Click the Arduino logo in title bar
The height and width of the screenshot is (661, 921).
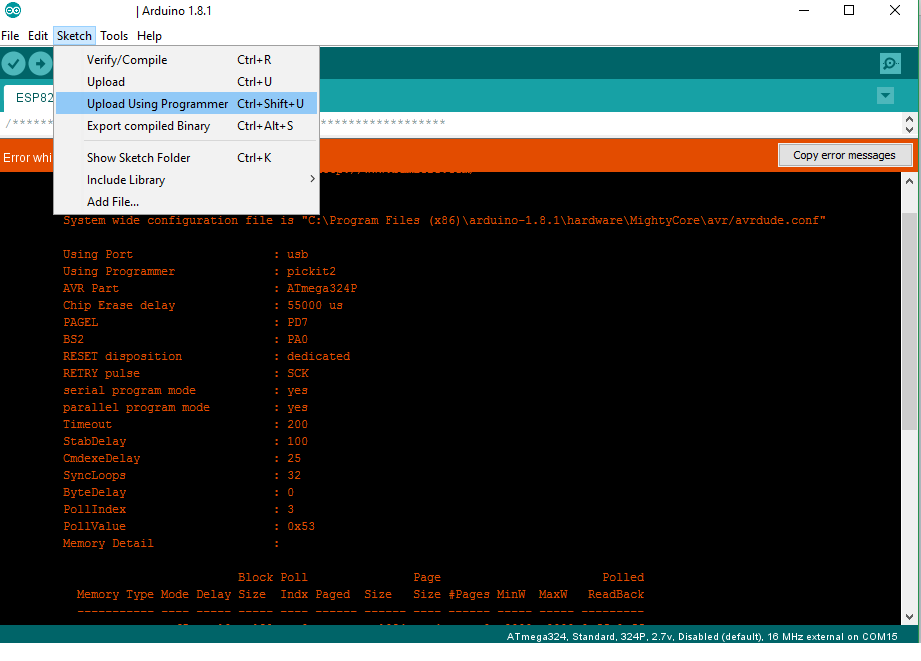(12, 10)
